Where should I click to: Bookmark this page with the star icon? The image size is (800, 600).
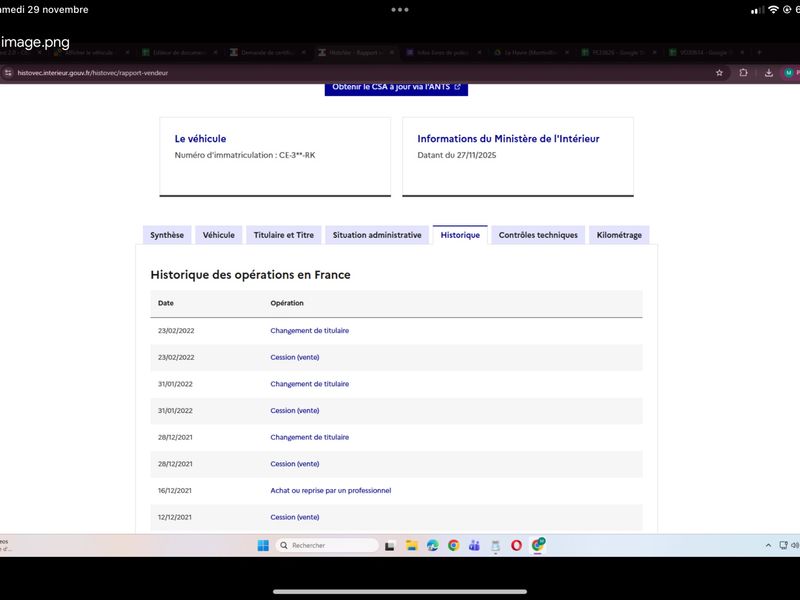tap(719, 73)
